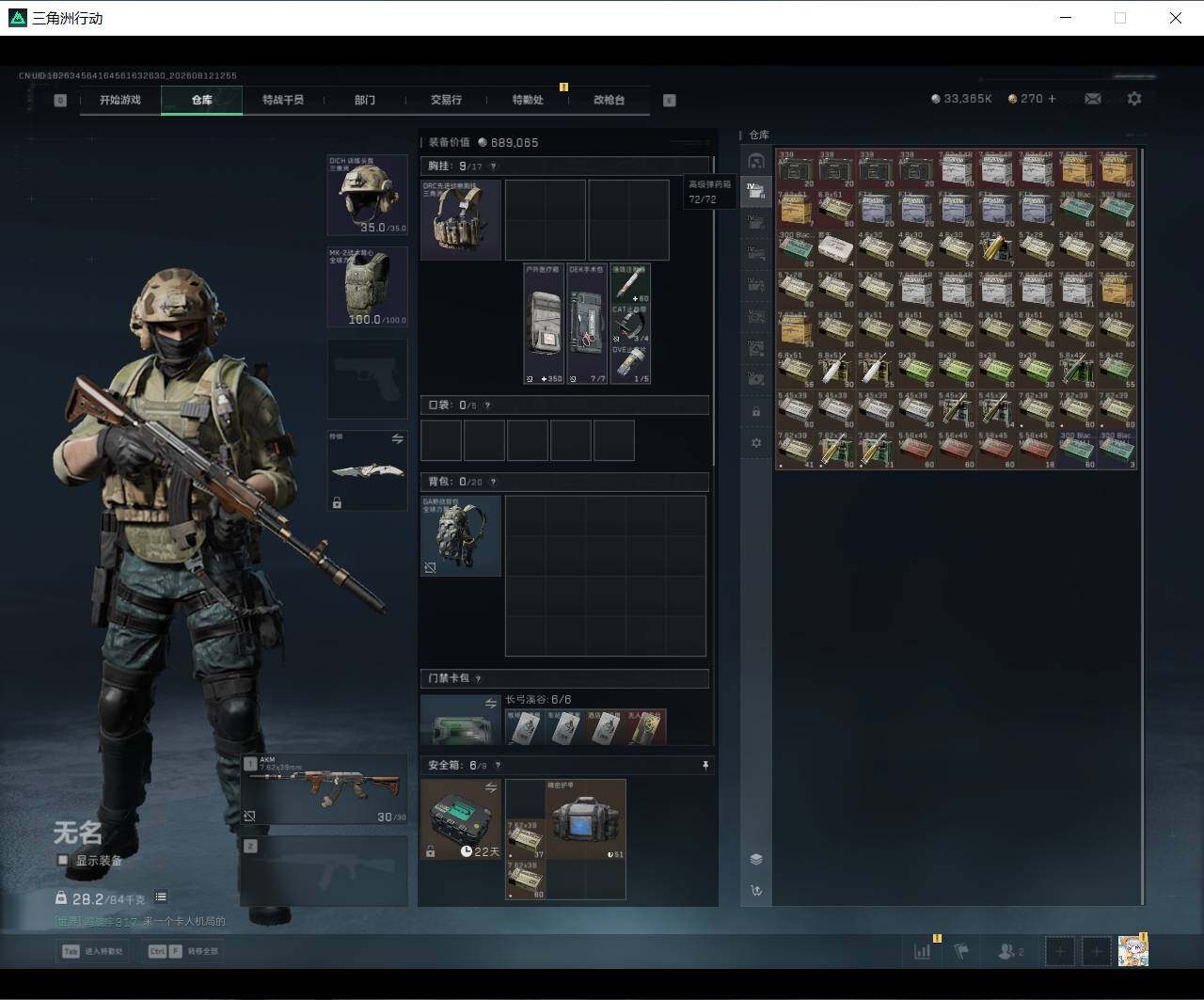
Task: Click the swap icon on the safe box
Action: (491, 787)
